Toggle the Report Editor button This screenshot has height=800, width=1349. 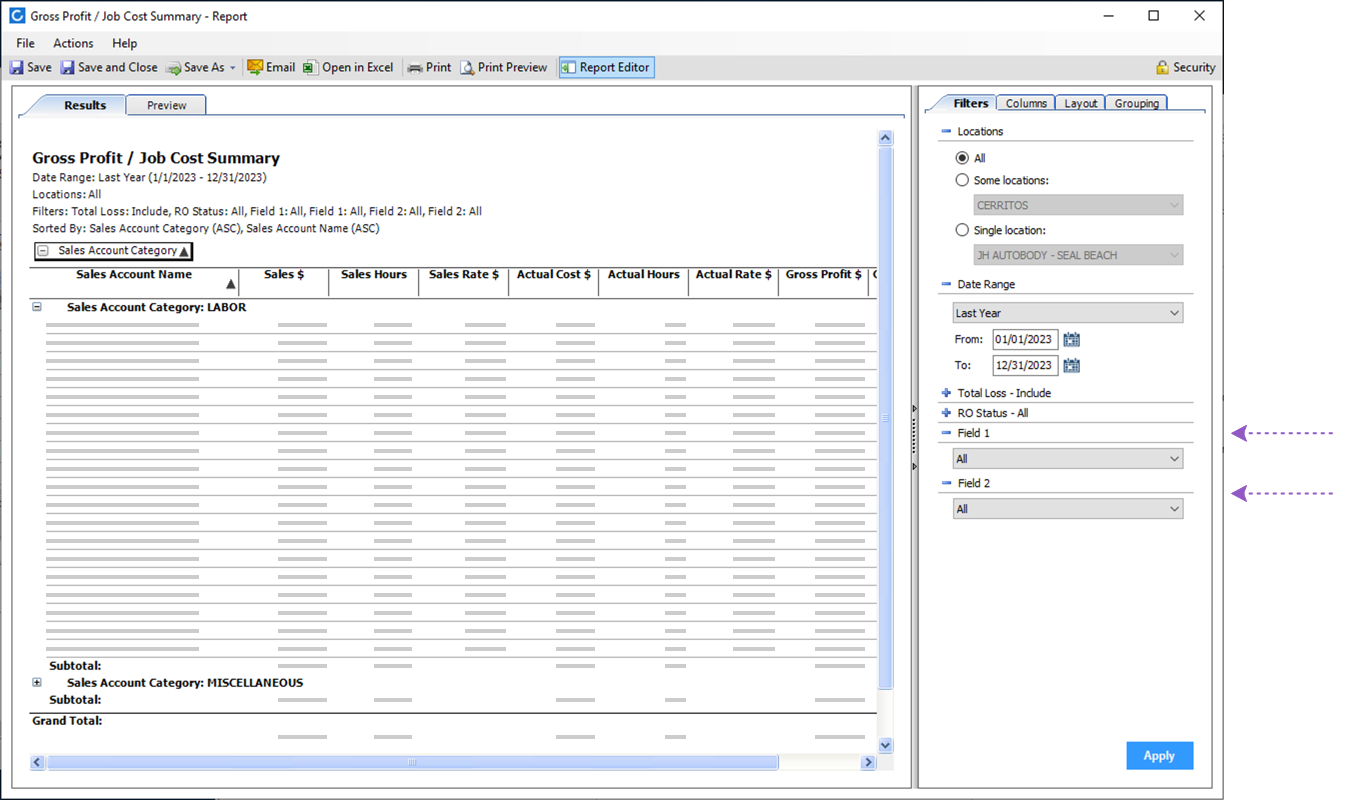click(606, 67)
